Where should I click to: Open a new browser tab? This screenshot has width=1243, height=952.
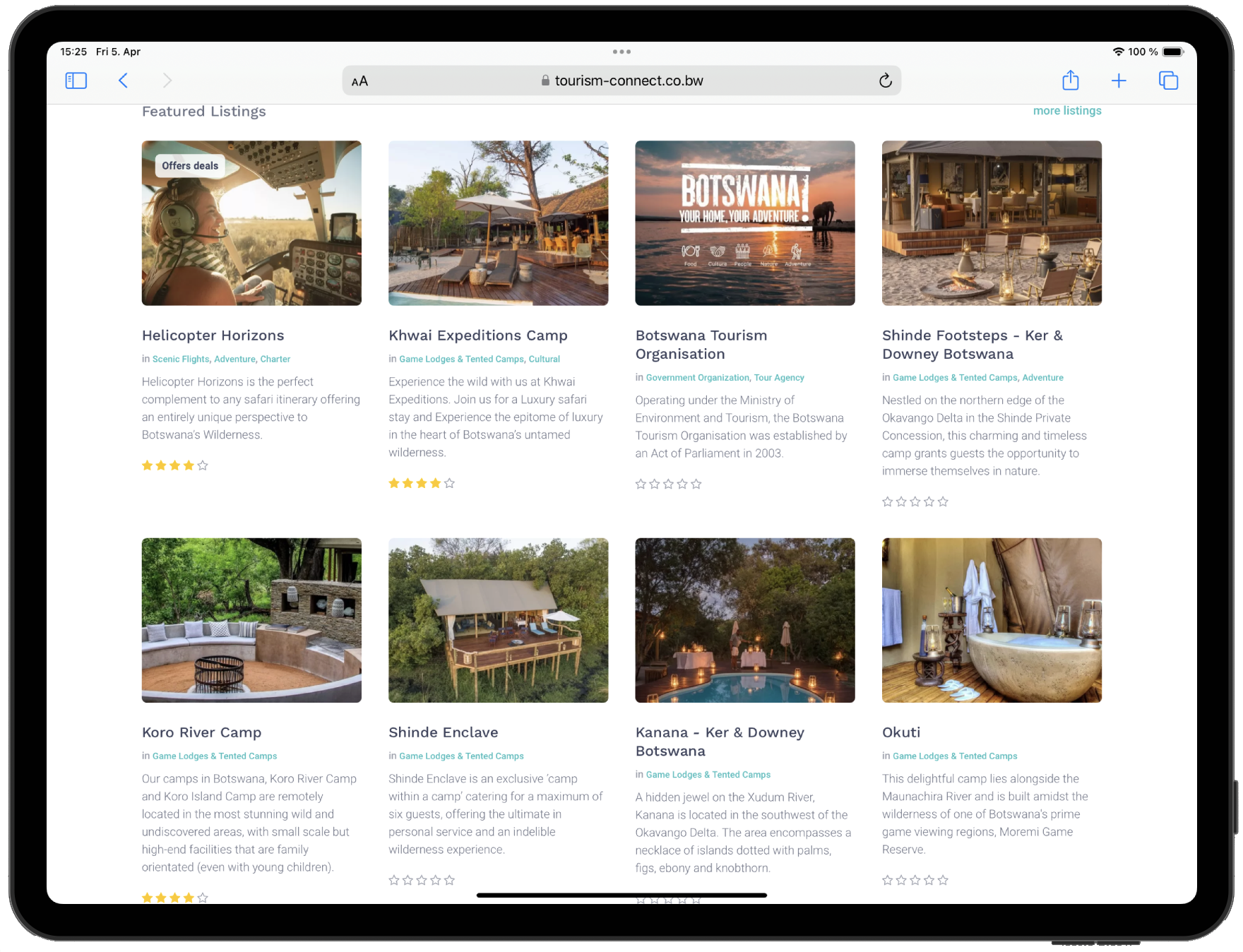pos(1119,81)
